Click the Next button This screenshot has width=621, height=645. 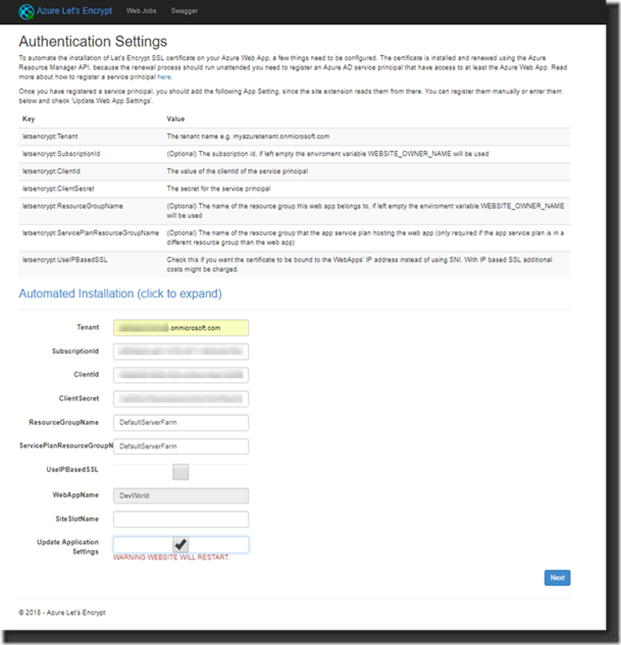pyautogui.click(x=557, y=578)
